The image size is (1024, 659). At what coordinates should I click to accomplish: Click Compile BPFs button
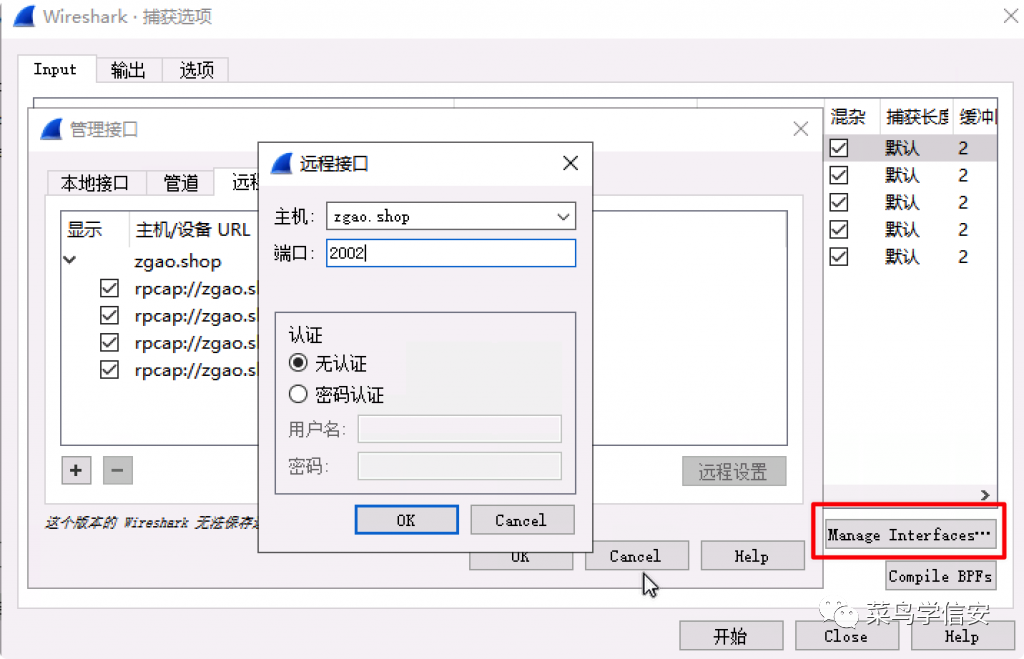pyautogui.click(x=940, y=575)
